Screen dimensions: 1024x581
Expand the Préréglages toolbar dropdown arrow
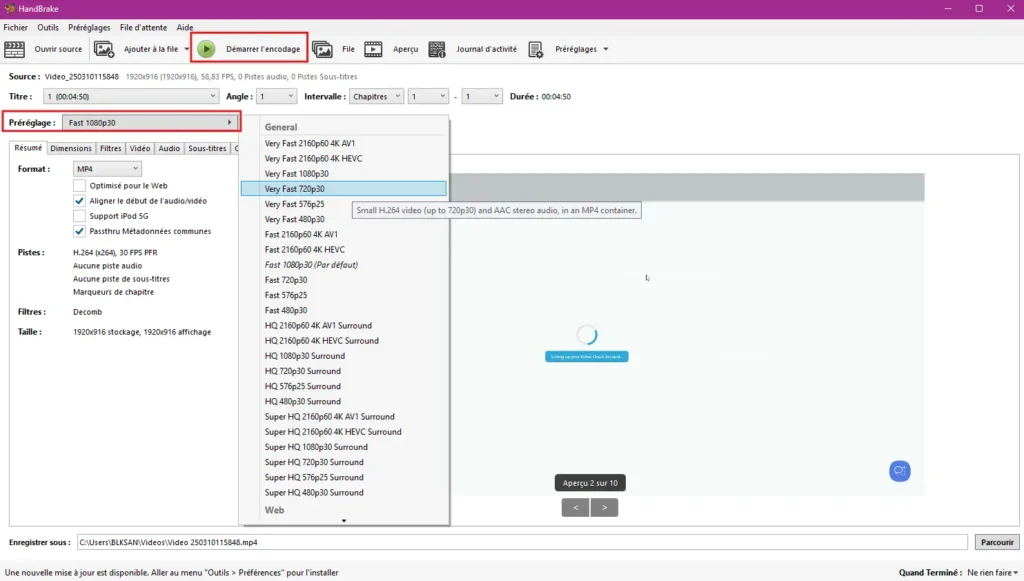point(606,49)
